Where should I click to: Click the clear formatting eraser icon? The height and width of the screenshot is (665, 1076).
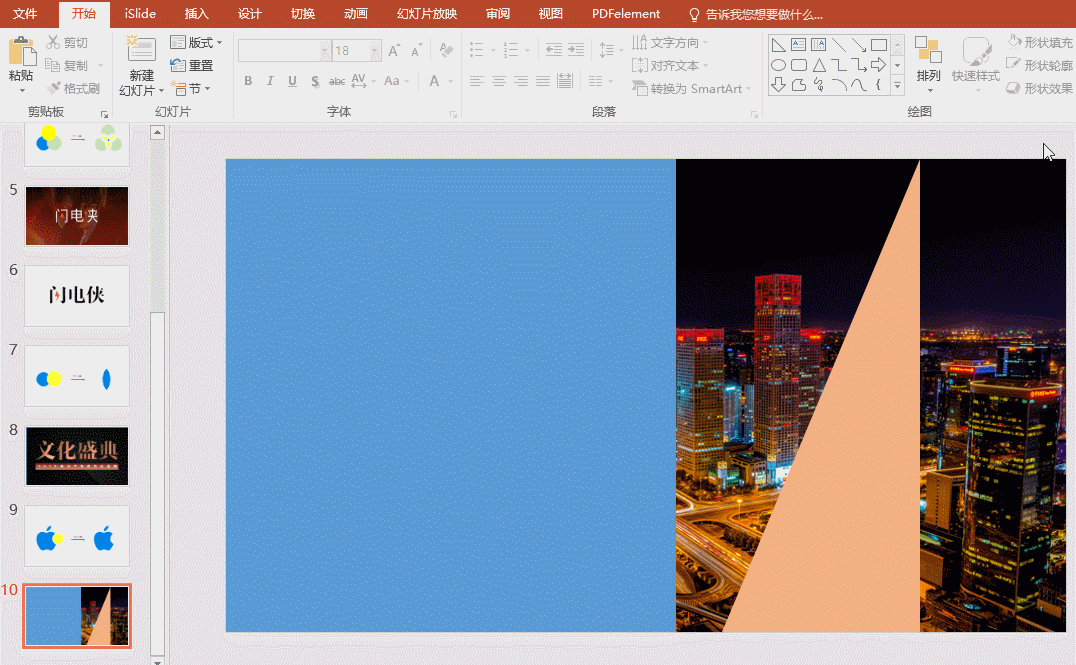point(446,50)
